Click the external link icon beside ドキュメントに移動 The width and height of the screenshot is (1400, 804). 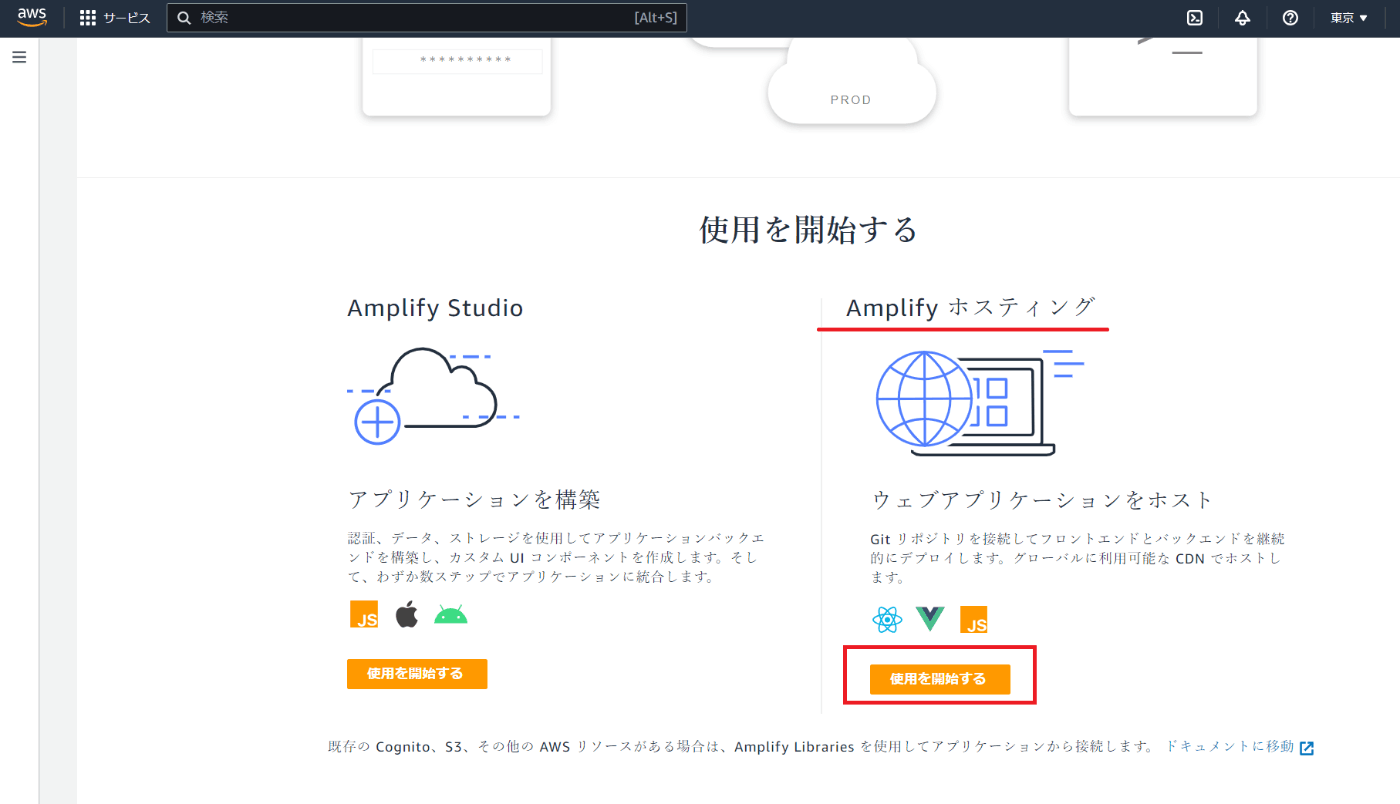coord(1307,748)
